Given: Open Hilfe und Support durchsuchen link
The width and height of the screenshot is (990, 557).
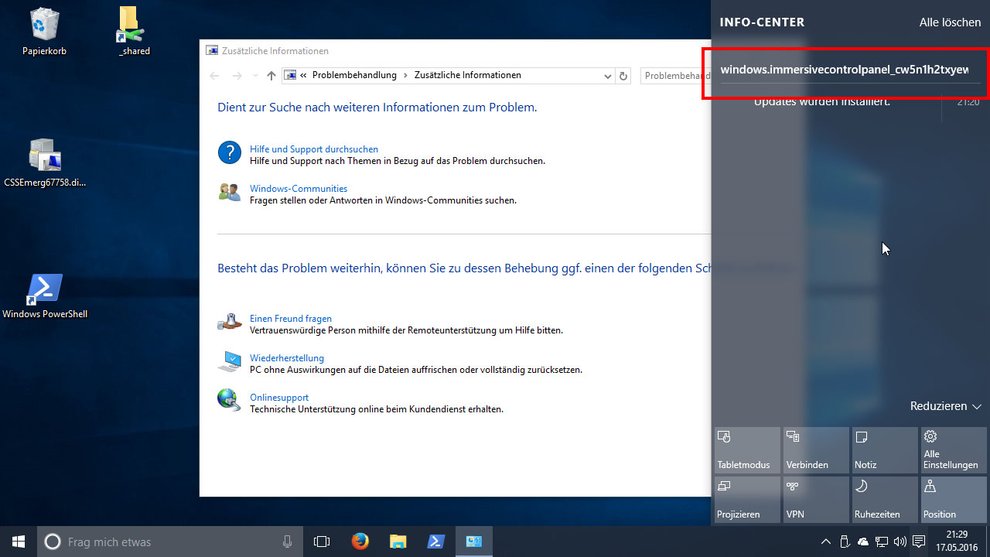Looking at the screenshot, I should coord(314,149).
